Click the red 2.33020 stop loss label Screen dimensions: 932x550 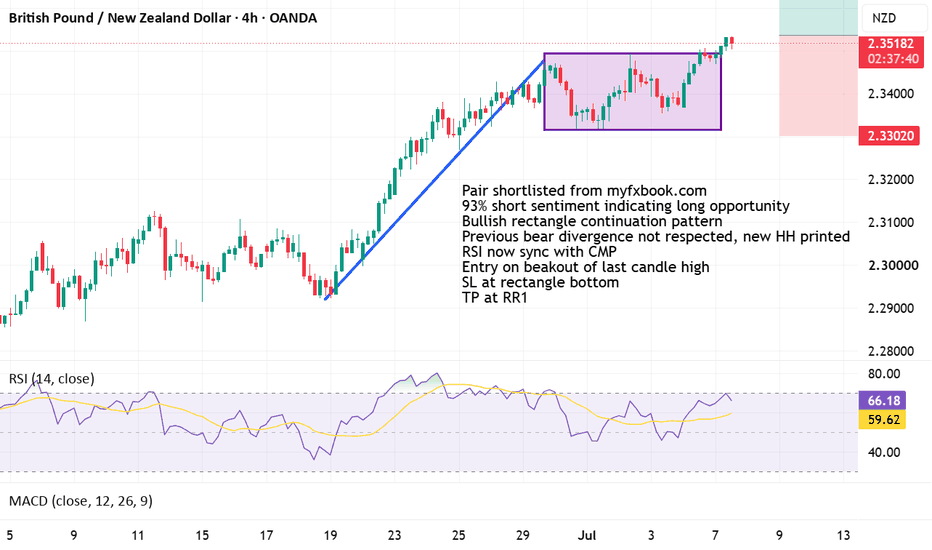click(x=889, y=136)
